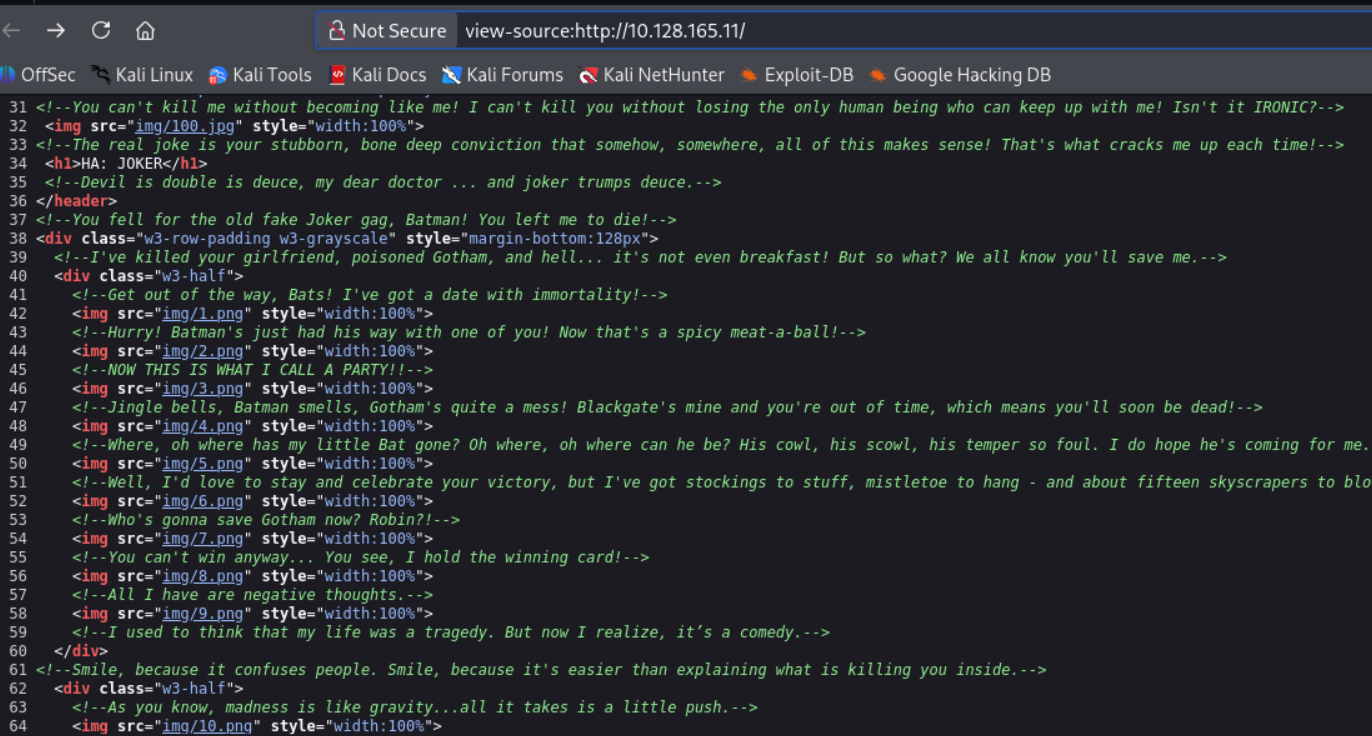The height and width of the screenshot is (736, 1372).
Task: Open the browser home page
Action: point(146,31)
